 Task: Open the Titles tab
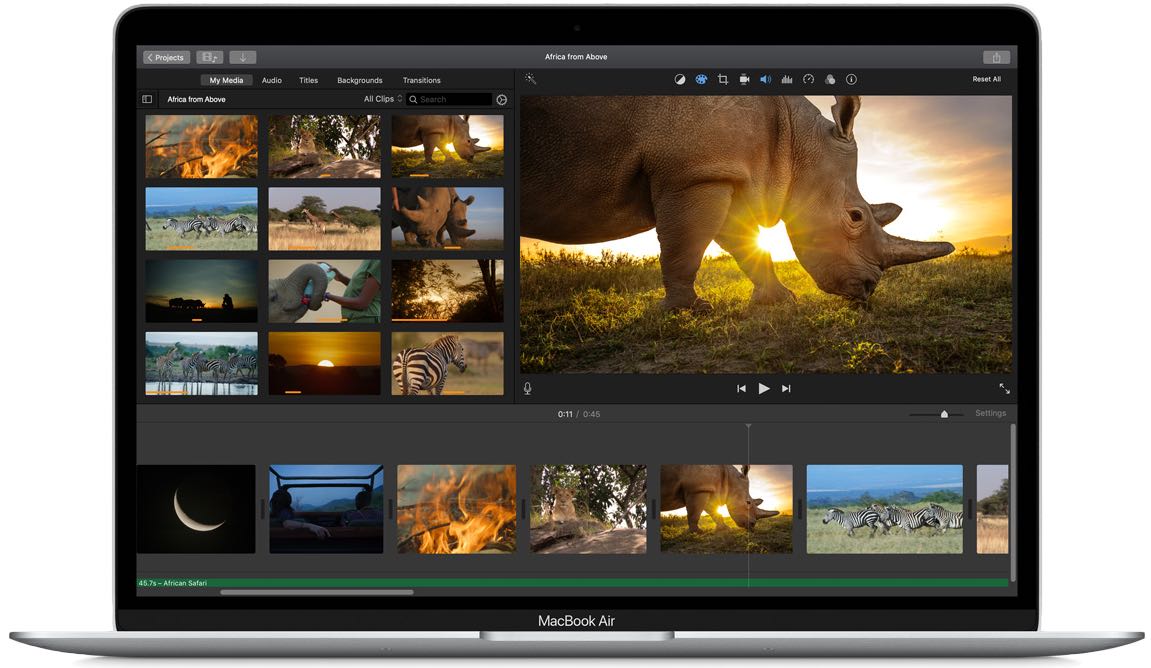308,80
